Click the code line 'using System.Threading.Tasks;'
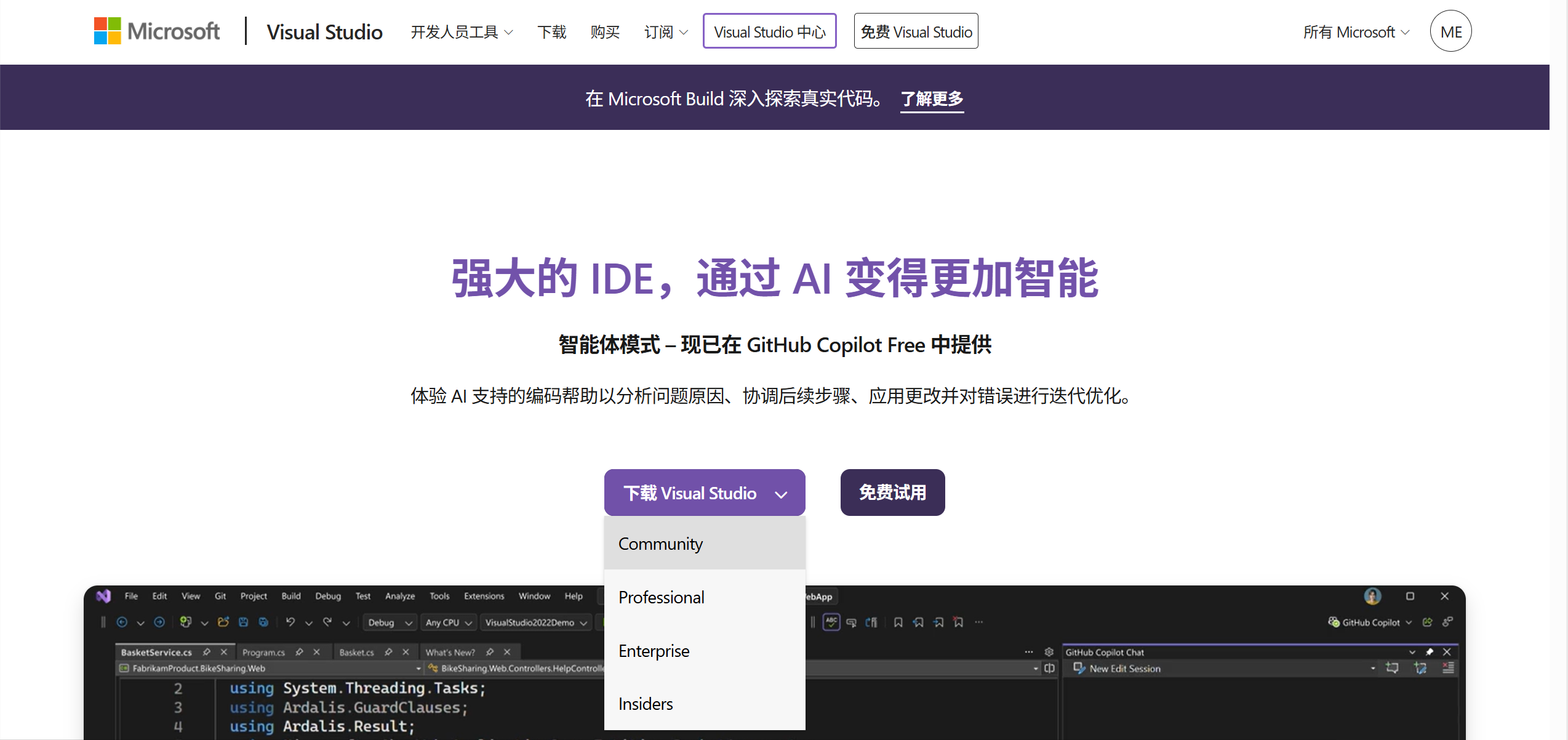Screen dimensions: 1568x740 pos(358,688)
